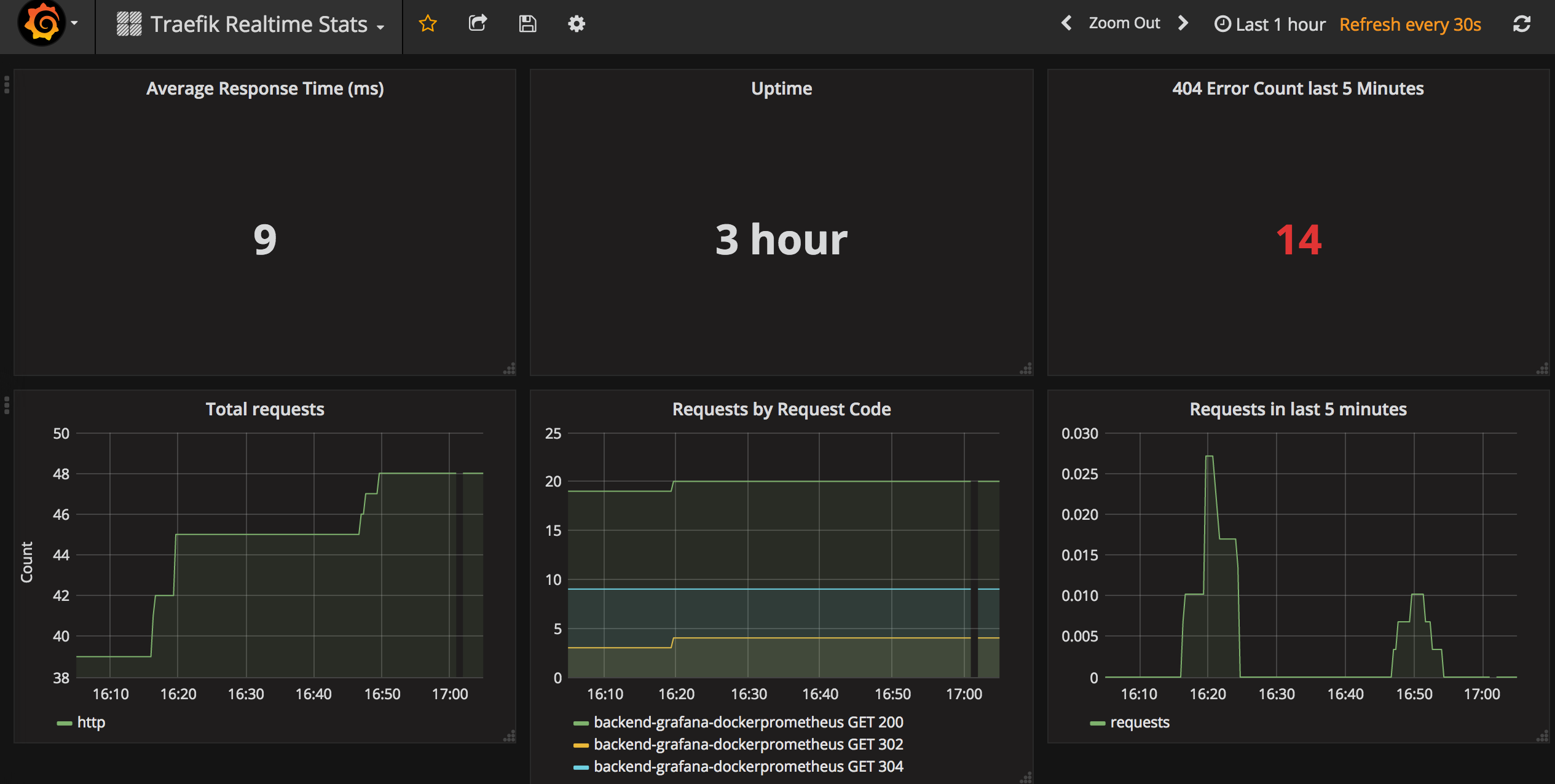Viewport: 1555px width, 784px height.
Task: Open the Requests by Request Code panel menu
Action: 781,409
